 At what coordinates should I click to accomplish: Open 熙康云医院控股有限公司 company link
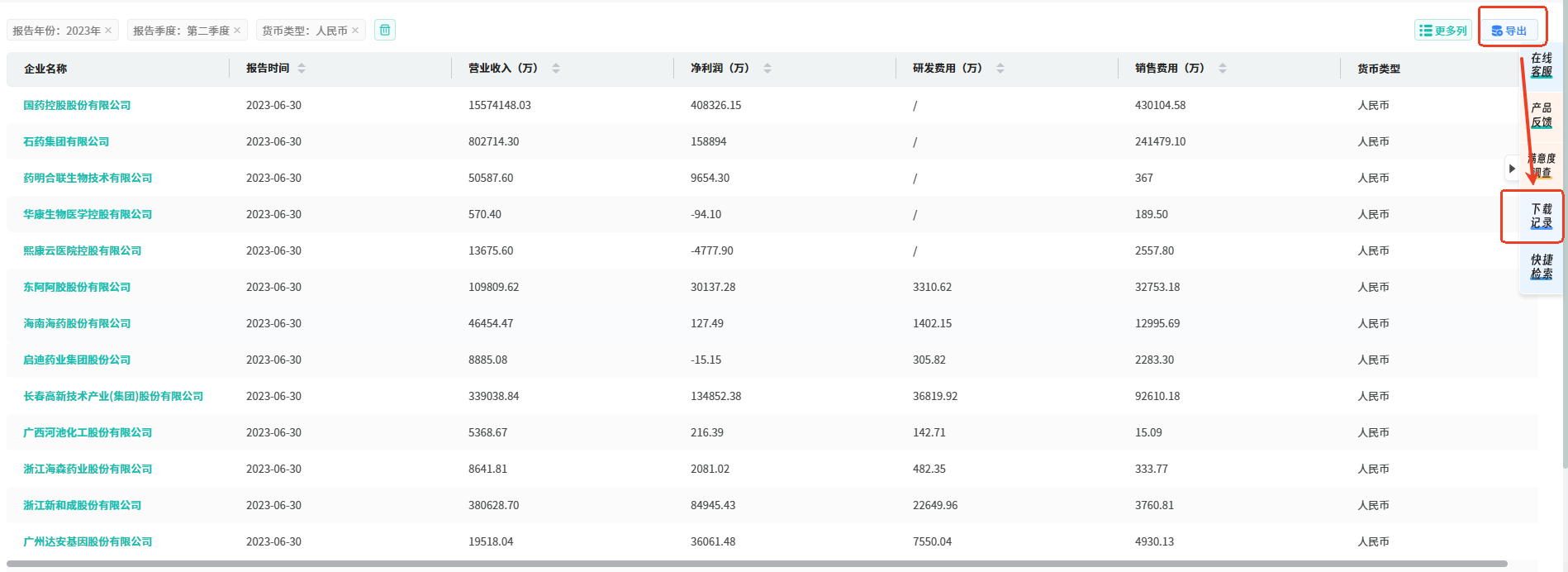pyautogui.click(x=83, y=250)
